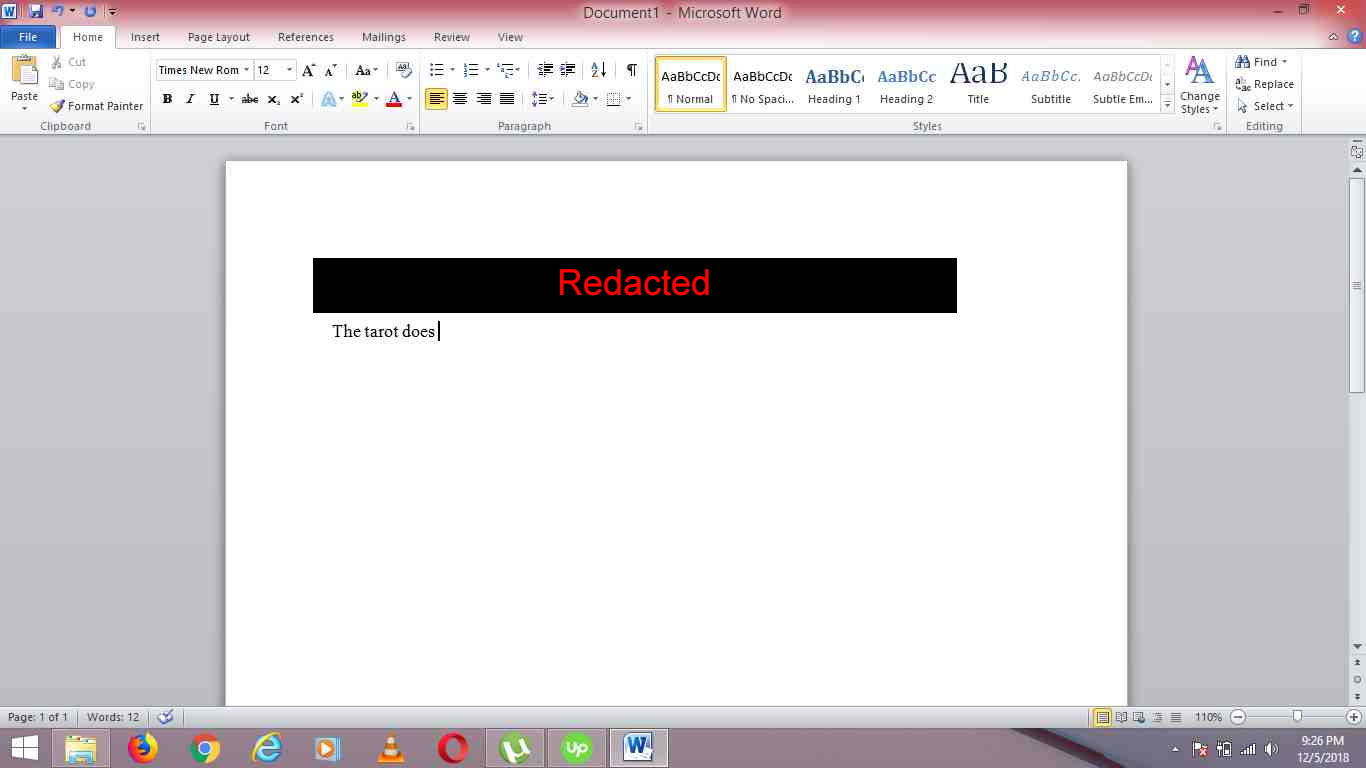Image resolution: width=1366 pixels, height=768 pixels.
Task: Undo the last typing action
Action: coord(58,11)
